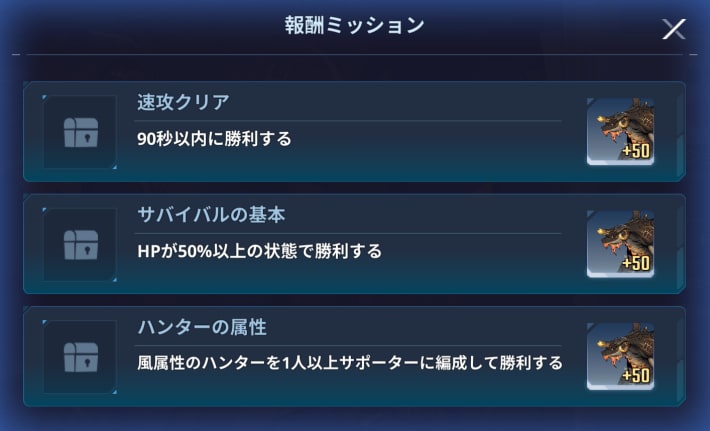Select the サバイバルの基本 mission title
Image resolution: width=710 pixels, height=431 pixels.
click(x=211, y=215)
